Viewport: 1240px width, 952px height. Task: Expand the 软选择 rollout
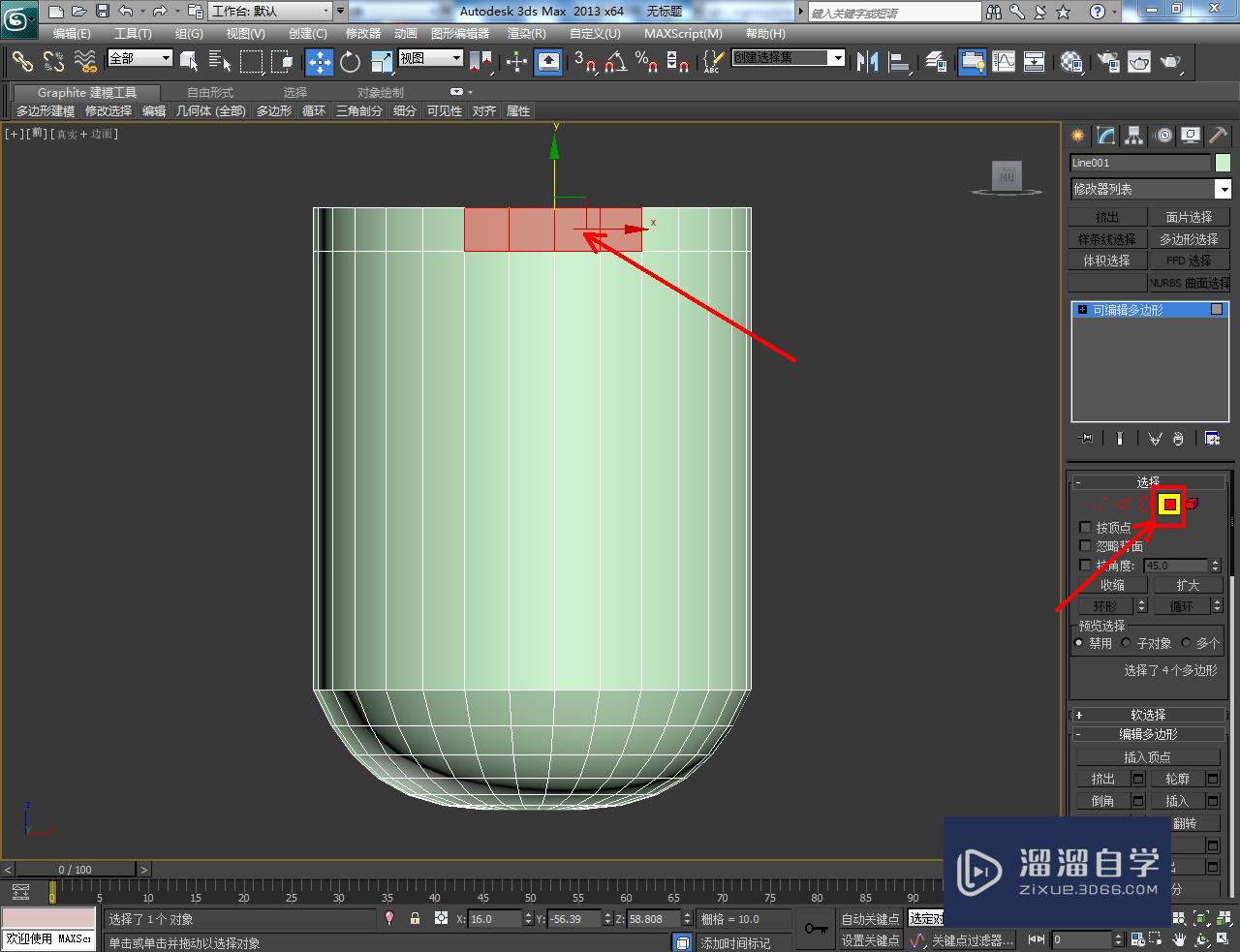pyautogui.click(x=1149, y=715)
